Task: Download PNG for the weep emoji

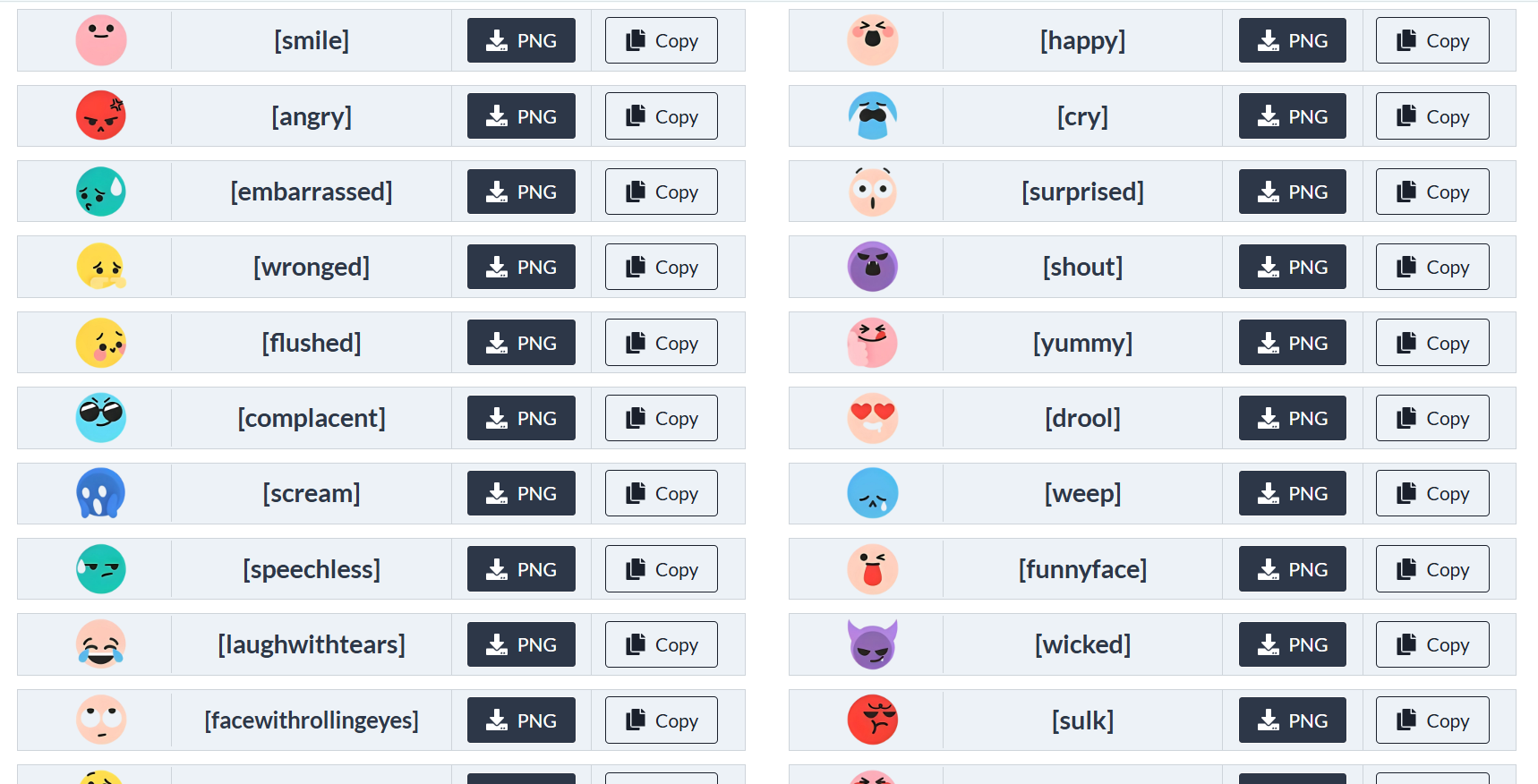Action: 1293,493
